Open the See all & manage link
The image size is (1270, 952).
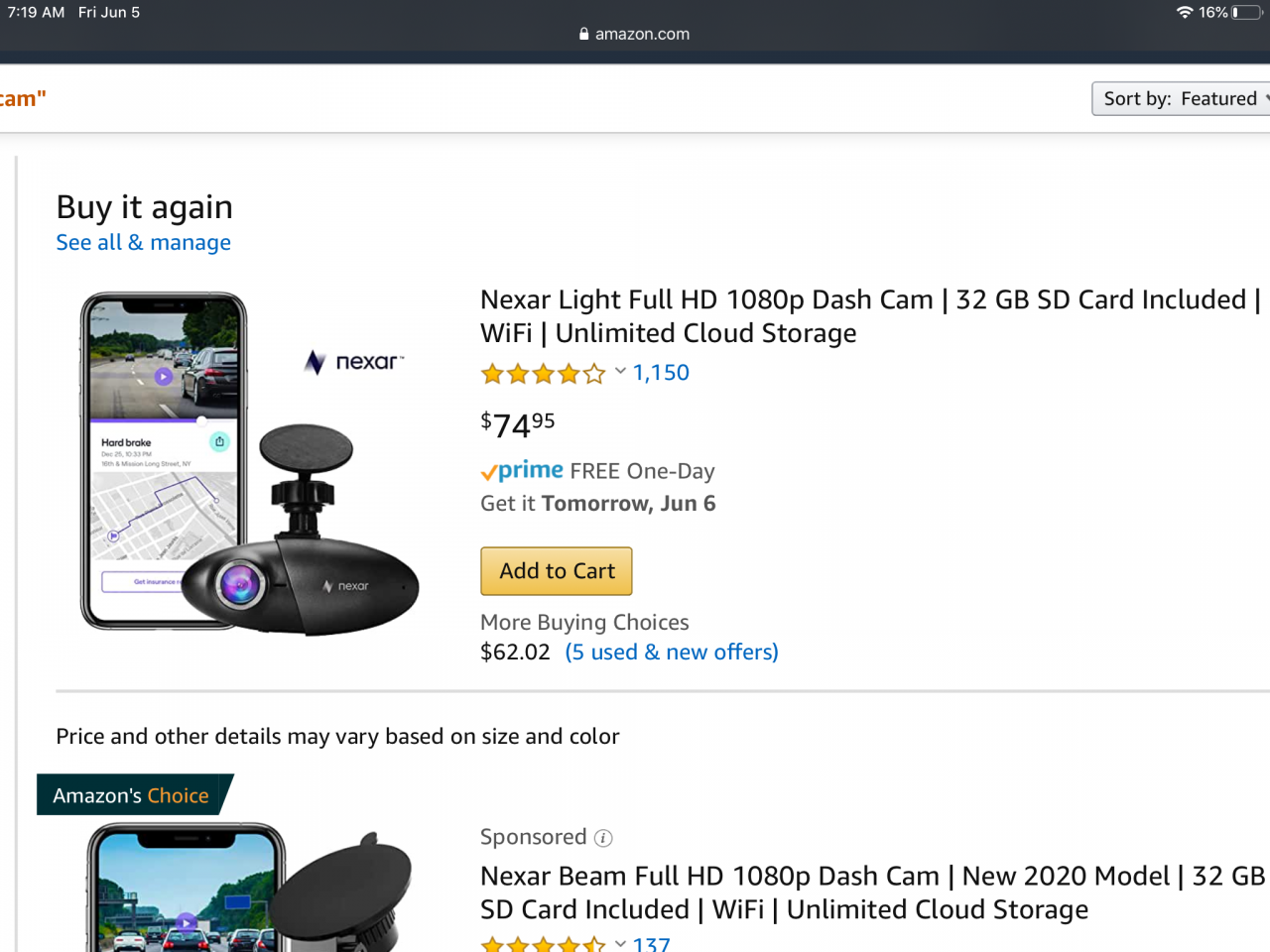coord(143,243)
